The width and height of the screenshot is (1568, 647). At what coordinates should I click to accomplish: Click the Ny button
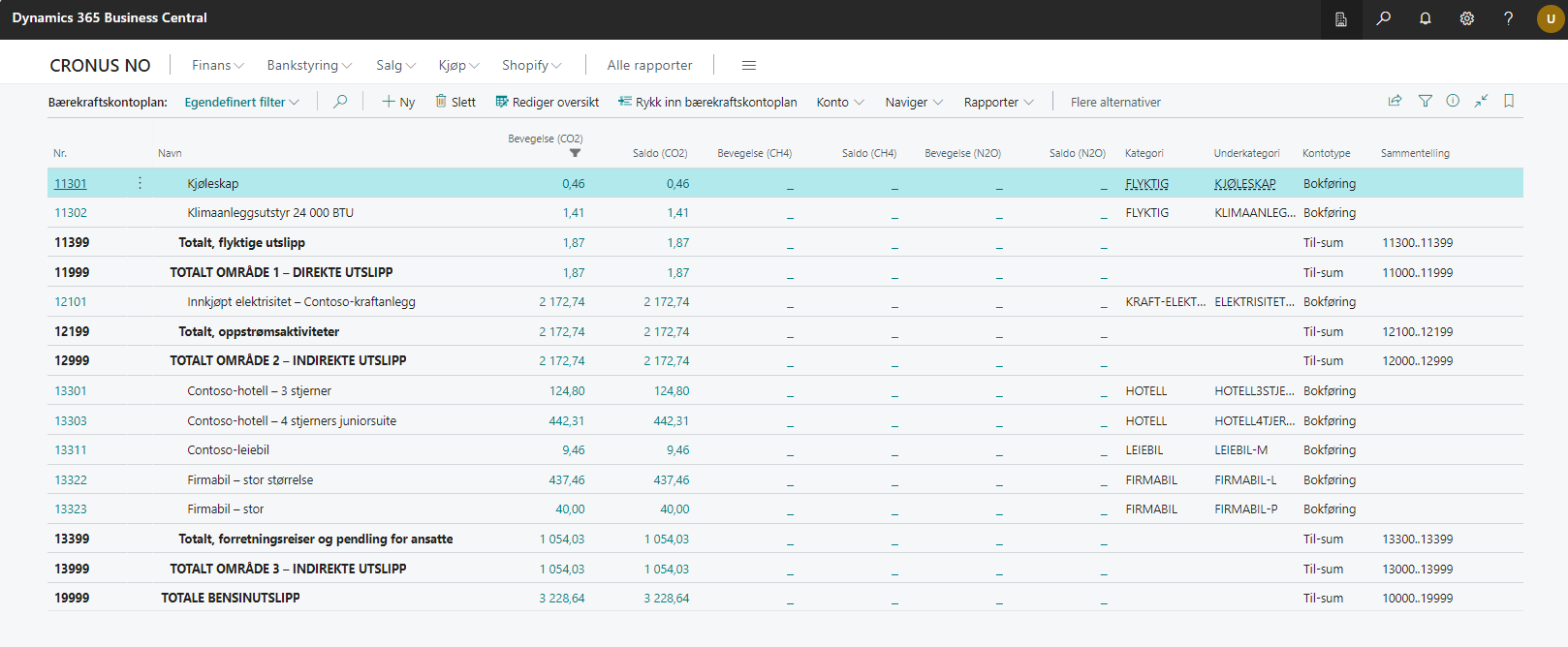398,102
